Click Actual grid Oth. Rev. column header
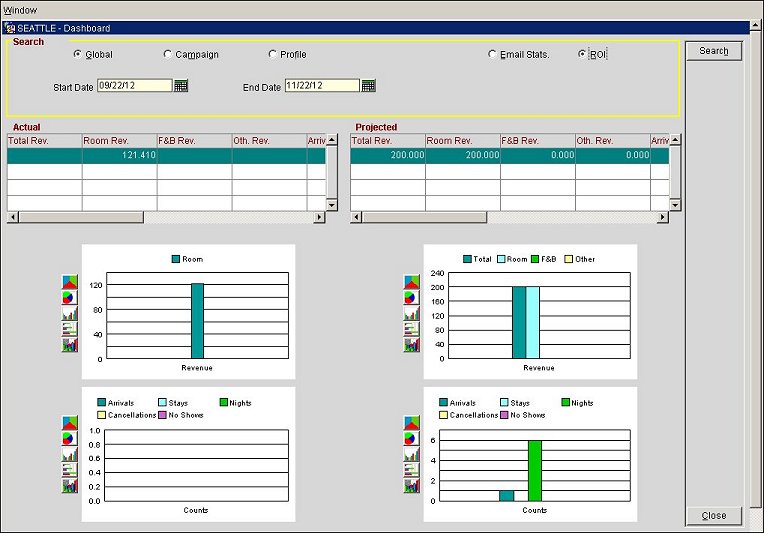This screenshot has width=764, height=533. tap(269, 141)
